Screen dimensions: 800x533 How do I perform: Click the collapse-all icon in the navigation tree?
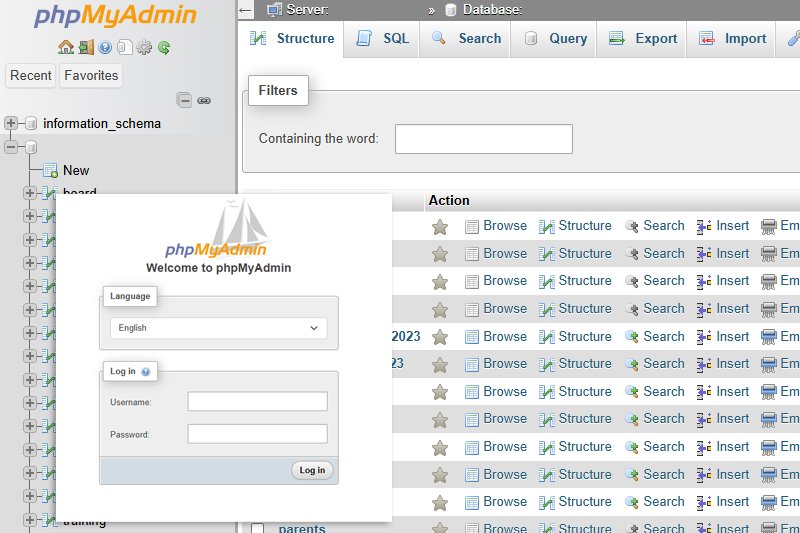pyautogui.click(x=184, y=100)
